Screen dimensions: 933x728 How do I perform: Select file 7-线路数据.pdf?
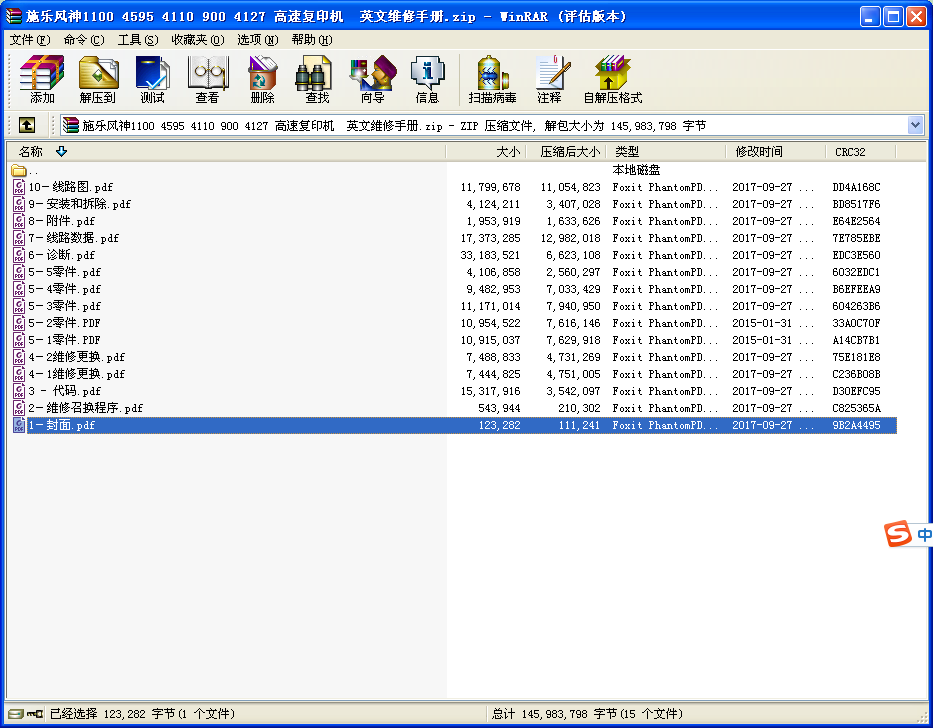[x=73, y=238]
